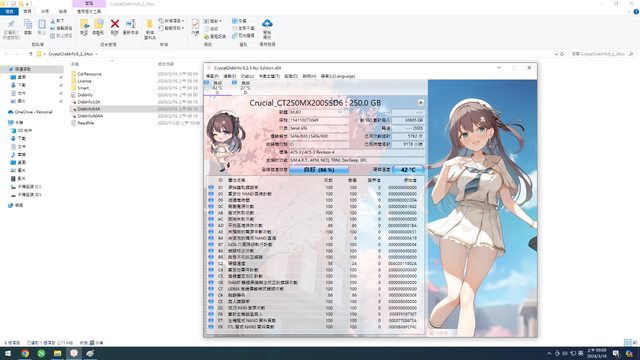Open first menu in the CrystalDiskInfo menu bar
Viewport: 640px width, 360px height.
(212, 76)
